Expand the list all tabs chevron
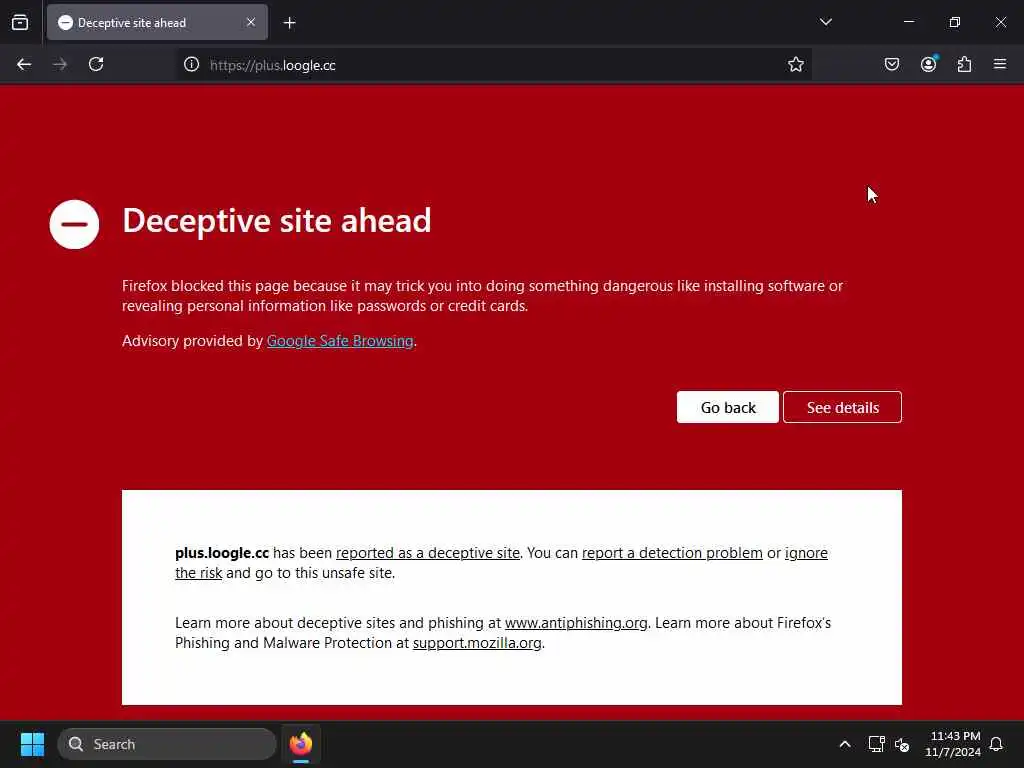This screenshot has width=1024, height=768. 825,22
